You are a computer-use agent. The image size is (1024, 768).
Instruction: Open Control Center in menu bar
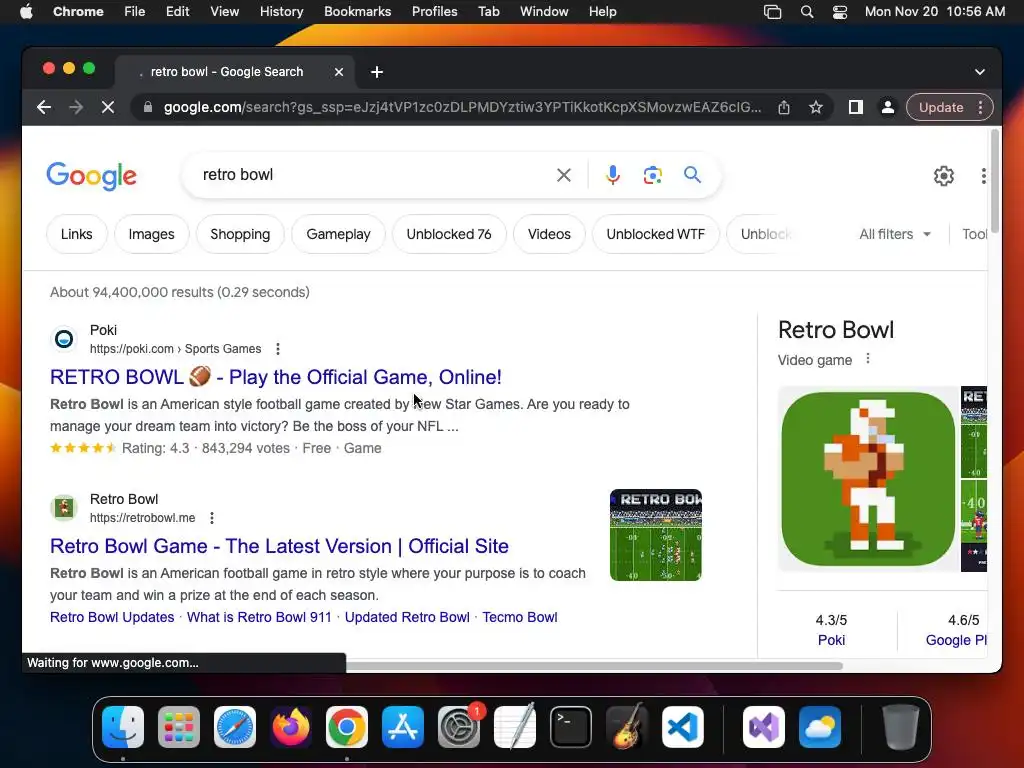(840, 12)
